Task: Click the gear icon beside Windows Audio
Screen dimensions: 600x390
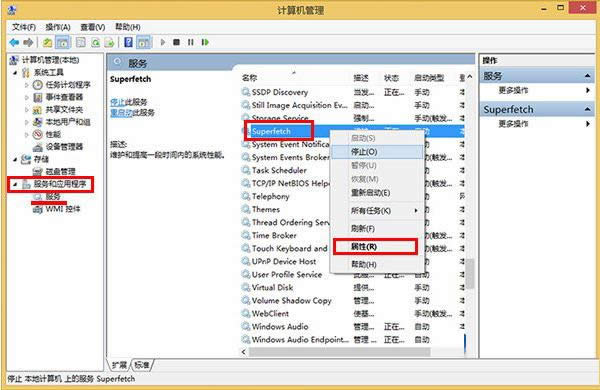Action: (246, 326)
